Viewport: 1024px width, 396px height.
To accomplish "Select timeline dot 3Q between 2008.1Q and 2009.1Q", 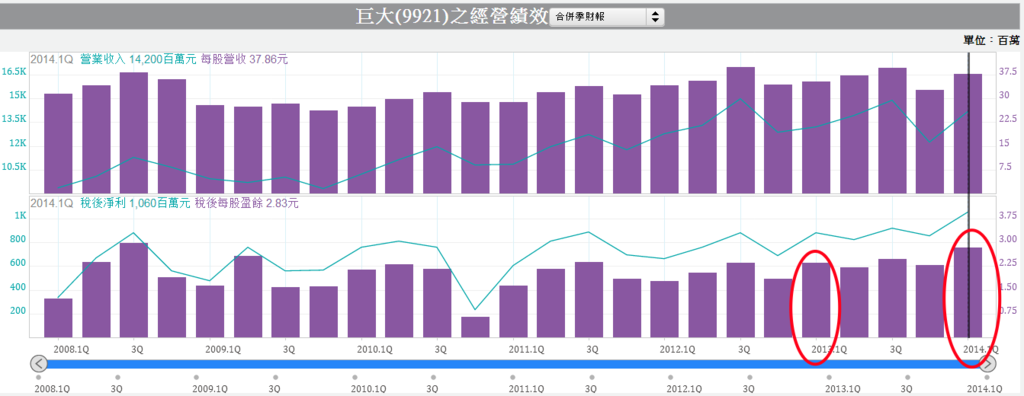I will click(x=117, y=378).
